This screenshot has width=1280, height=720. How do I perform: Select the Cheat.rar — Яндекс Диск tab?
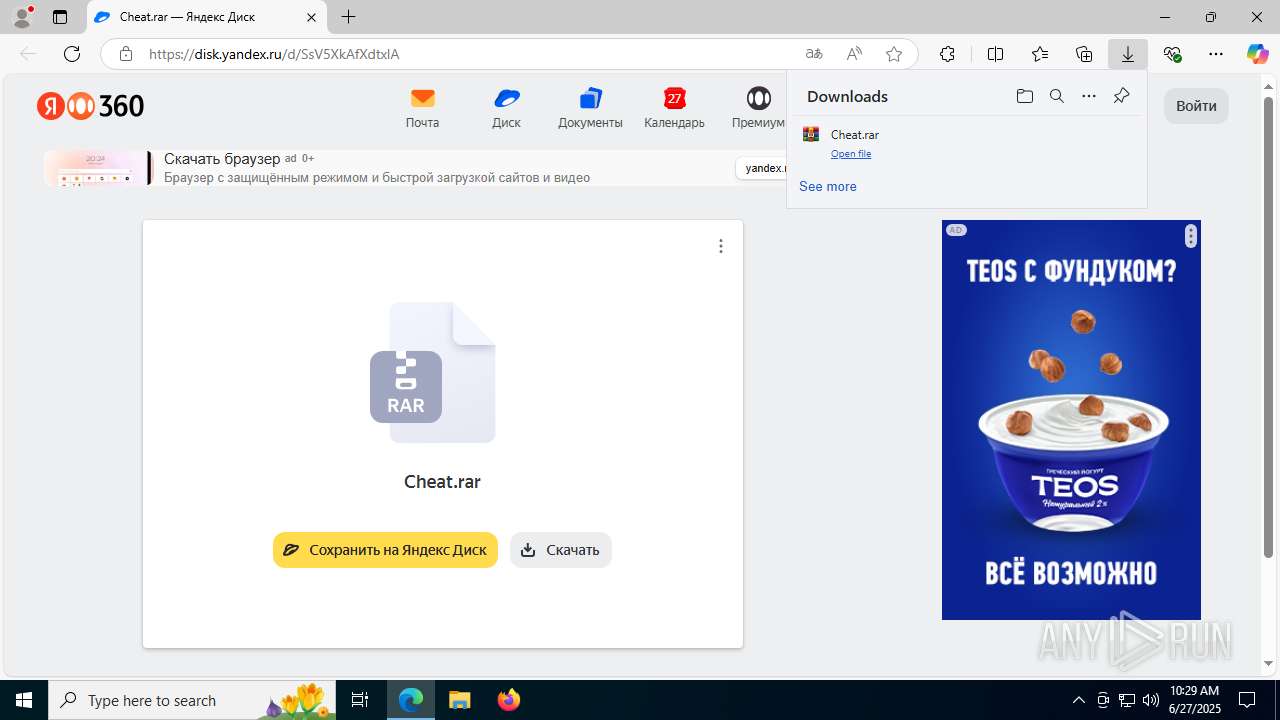tap(206, 17)
